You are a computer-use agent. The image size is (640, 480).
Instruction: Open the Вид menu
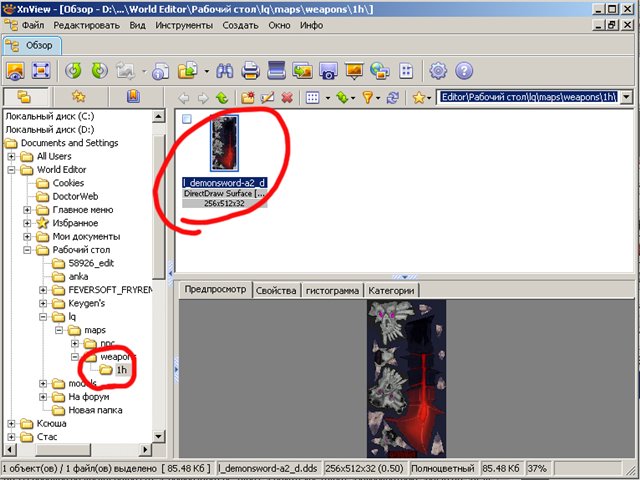(138, 25)
